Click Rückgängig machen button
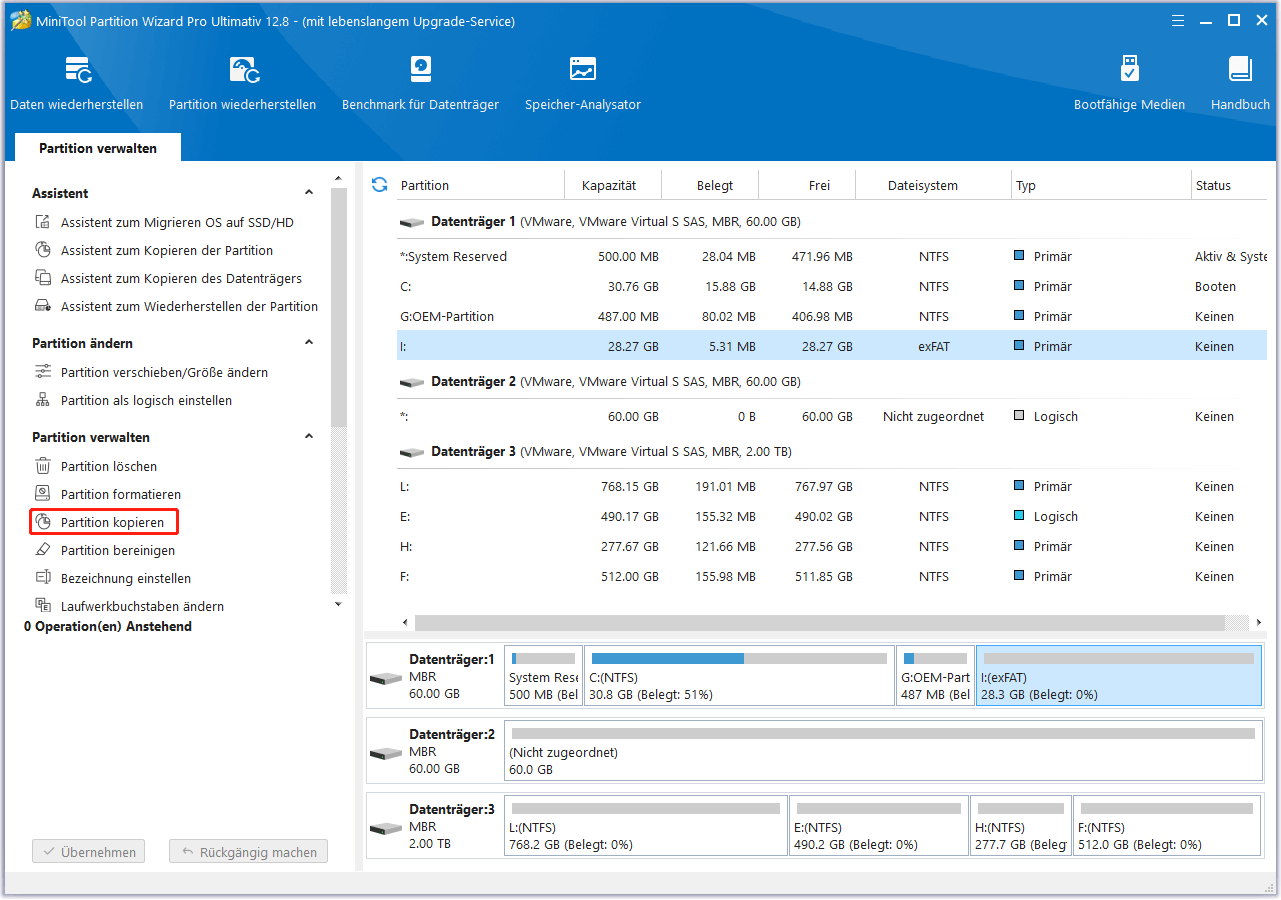 tap(248, 853)
